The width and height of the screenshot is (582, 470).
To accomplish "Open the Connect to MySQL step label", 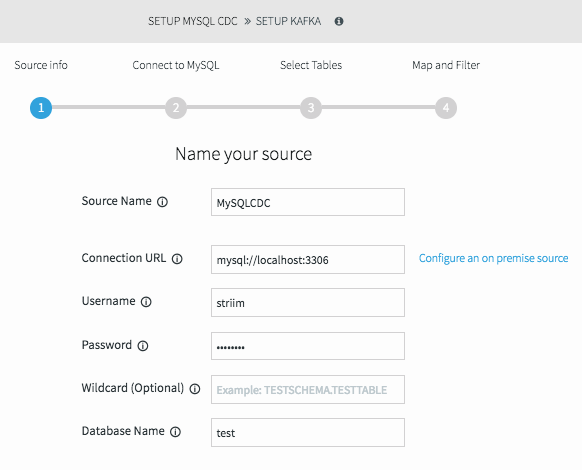I will (176, 65).
